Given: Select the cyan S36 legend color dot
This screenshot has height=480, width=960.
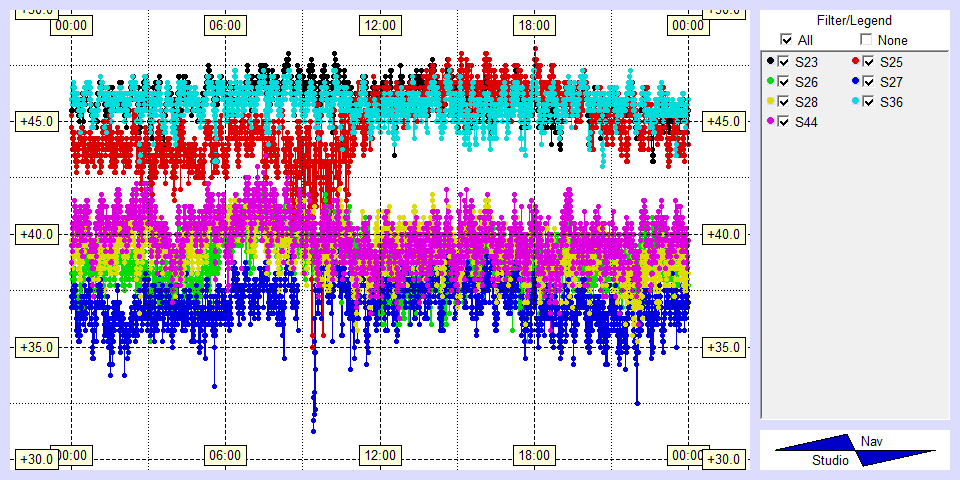Looking at the screenshot, I should pyautogui.click(x=855, y=102).
